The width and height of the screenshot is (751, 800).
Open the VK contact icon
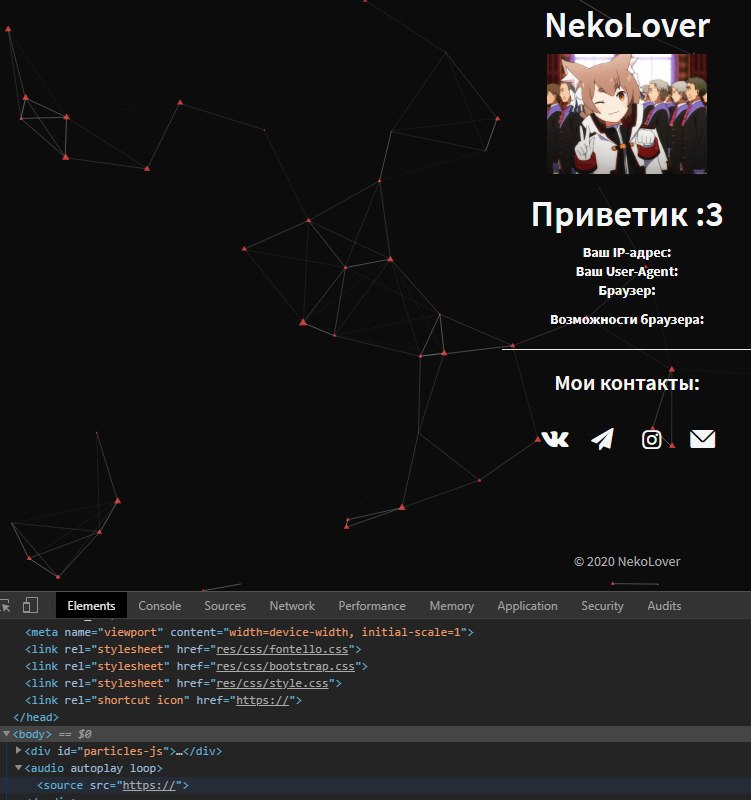(x=555, y=439)
